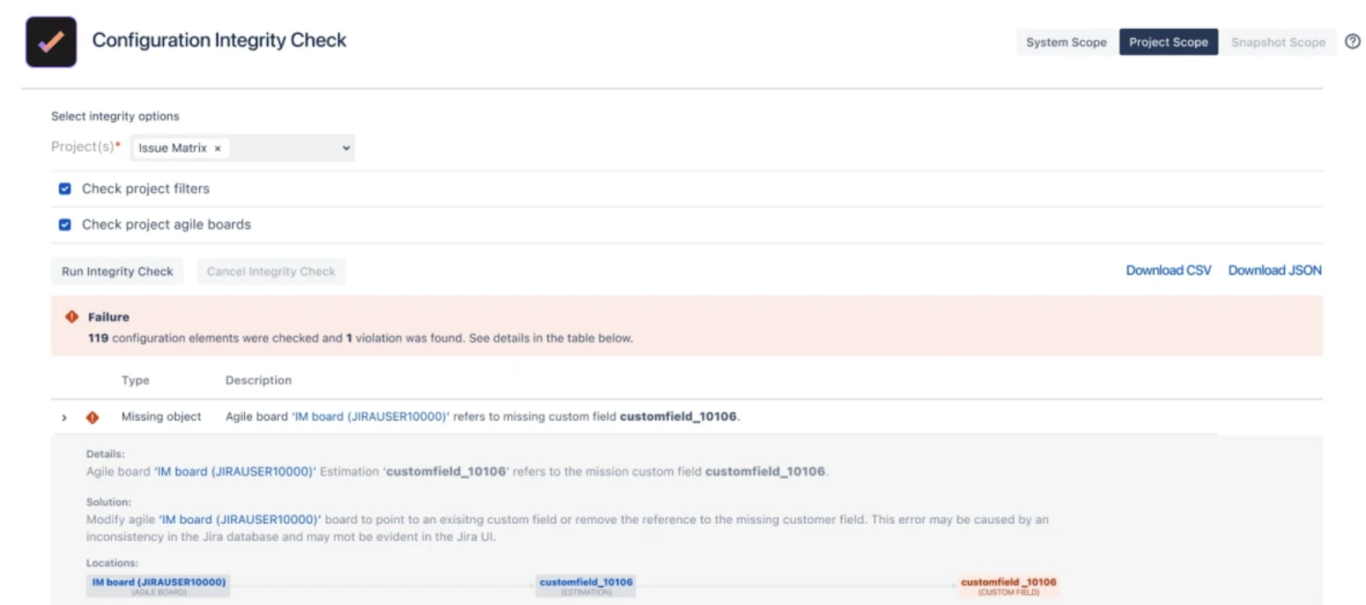This screenshot has height=605, width=1366.
Task: Run the integrity check
Action: pos(117,270)
